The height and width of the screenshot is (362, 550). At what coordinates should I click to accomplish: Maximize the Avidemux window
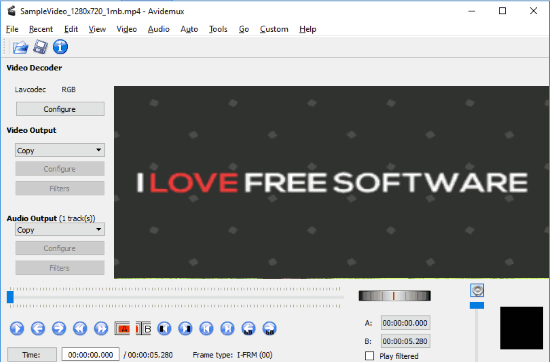coord(502,11)
